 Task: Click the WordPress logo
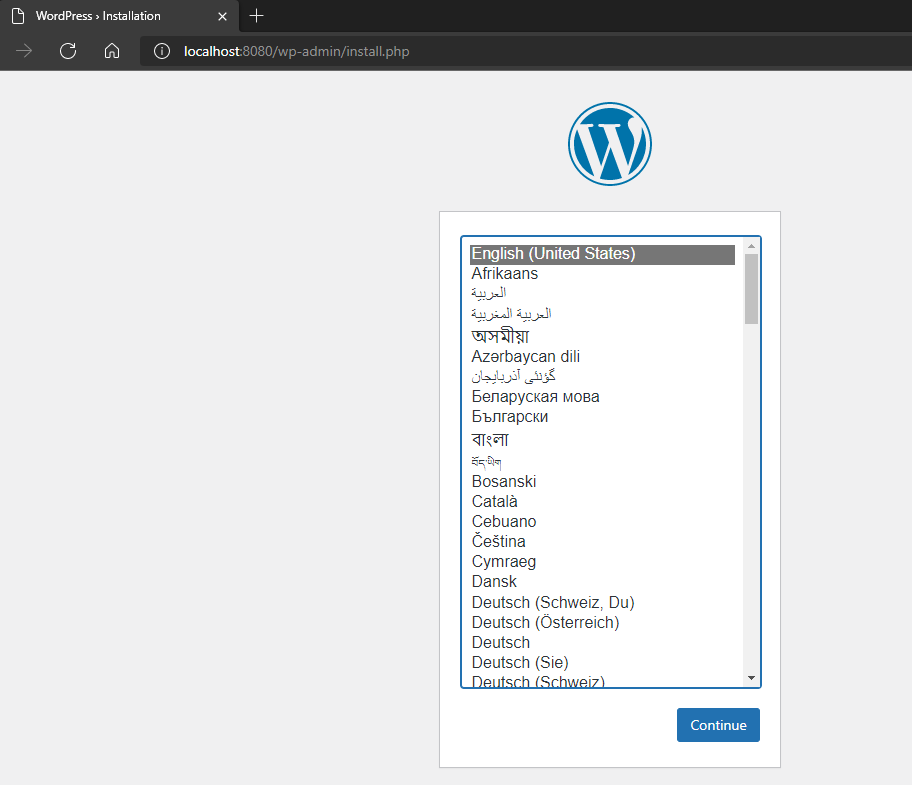click(610, 144)
